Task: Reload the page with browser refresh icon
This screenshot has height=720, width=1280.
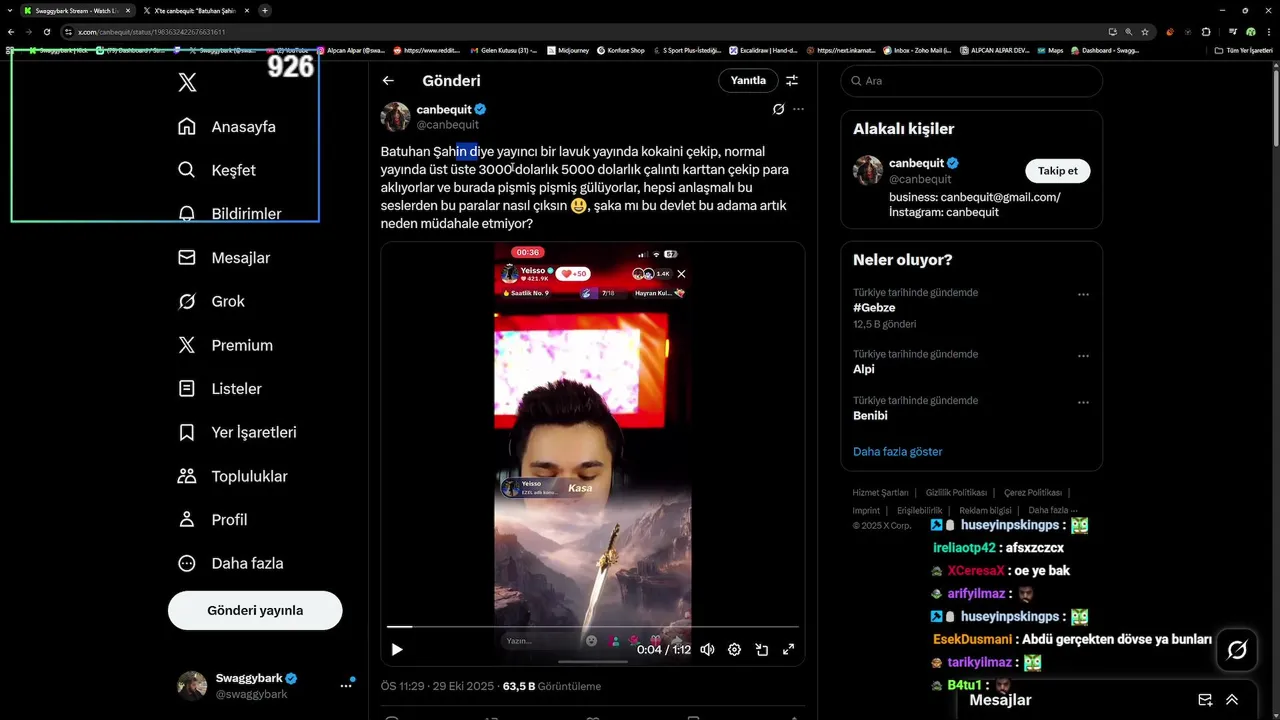Action: (x=47, y=32)
